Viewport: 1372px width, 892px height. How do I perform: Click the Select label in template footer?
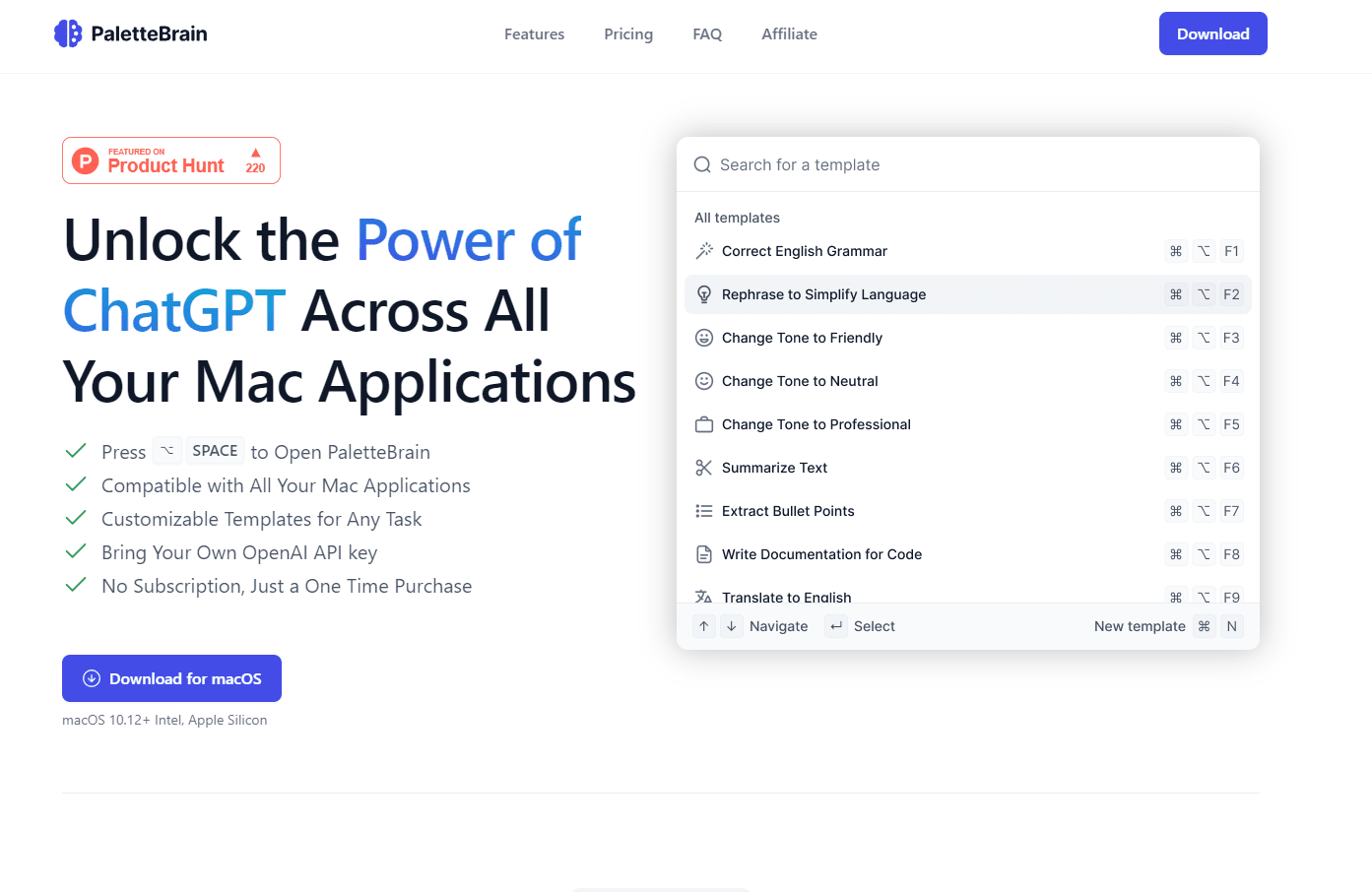coord(875,626)
